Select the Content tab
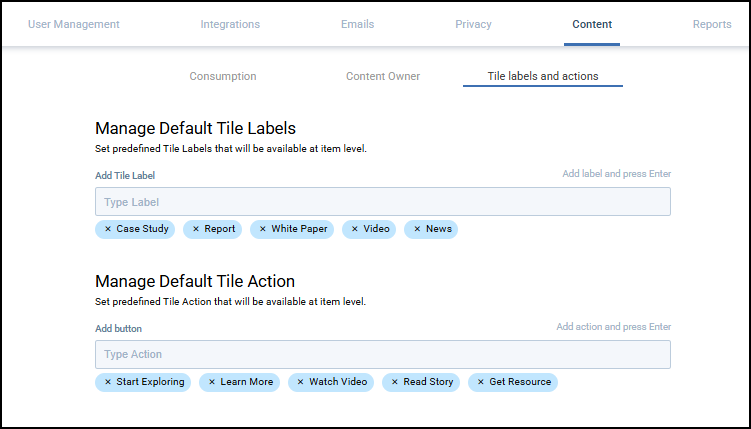 pyautogui.click(x=592, y=24)
